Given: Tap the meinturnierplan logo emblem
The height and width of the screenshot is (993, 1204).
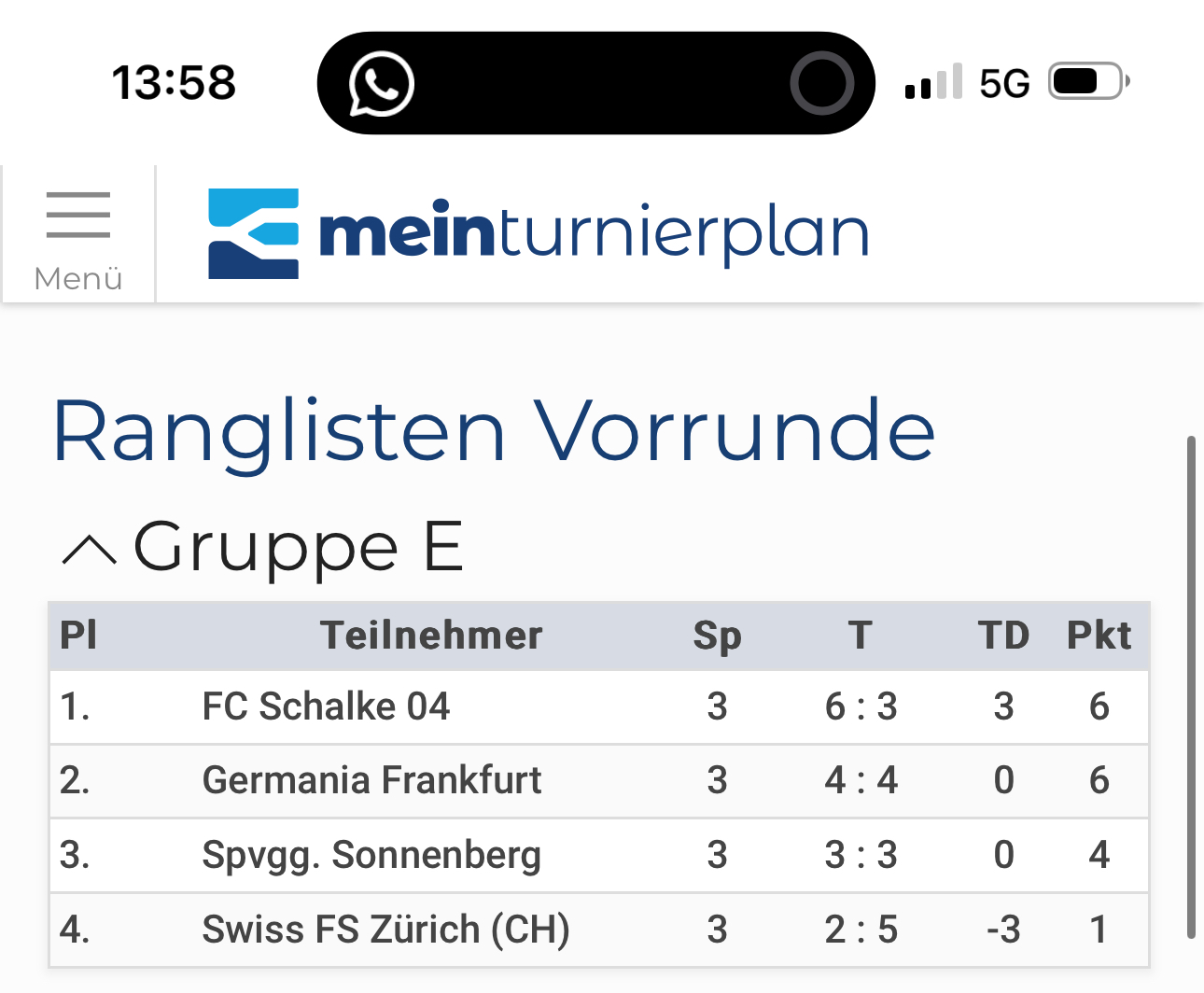Looking at the screenshot, I should (254, 233).
